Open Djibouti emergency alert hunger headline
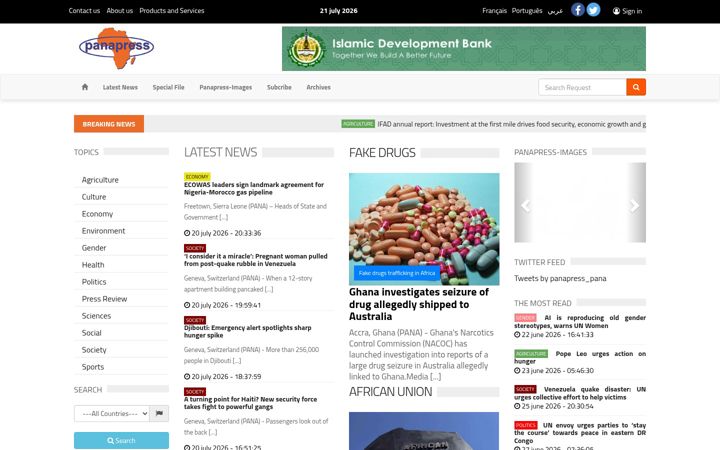The width and height of the screenshot is (720, 450). coord(248,332)
